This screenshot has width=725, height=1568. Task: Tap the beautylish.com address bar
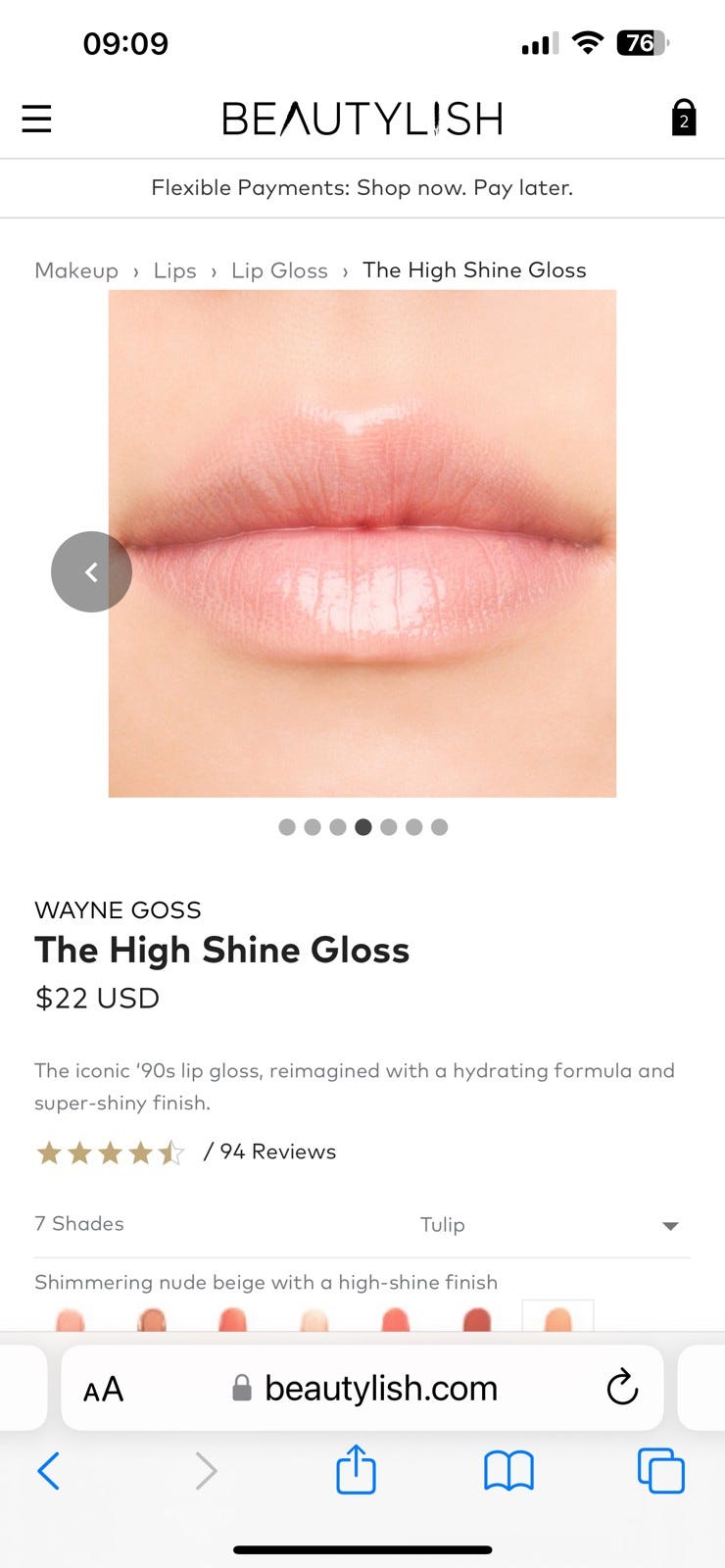click(362, 1388)
